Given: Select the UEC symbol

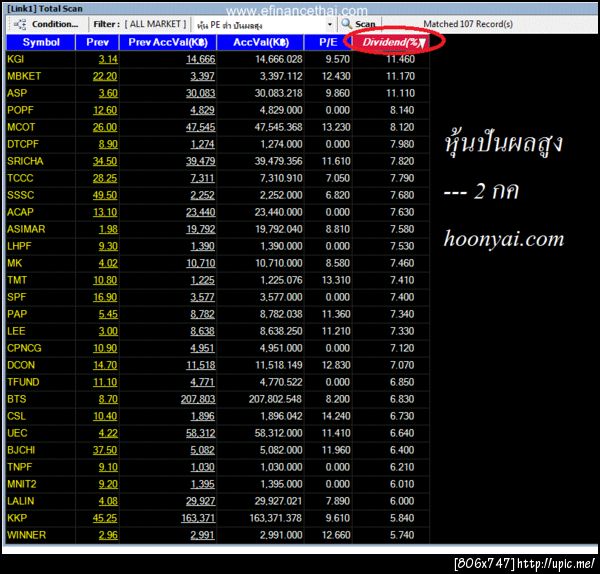Looking at the screenshot, I should [17, 433].
